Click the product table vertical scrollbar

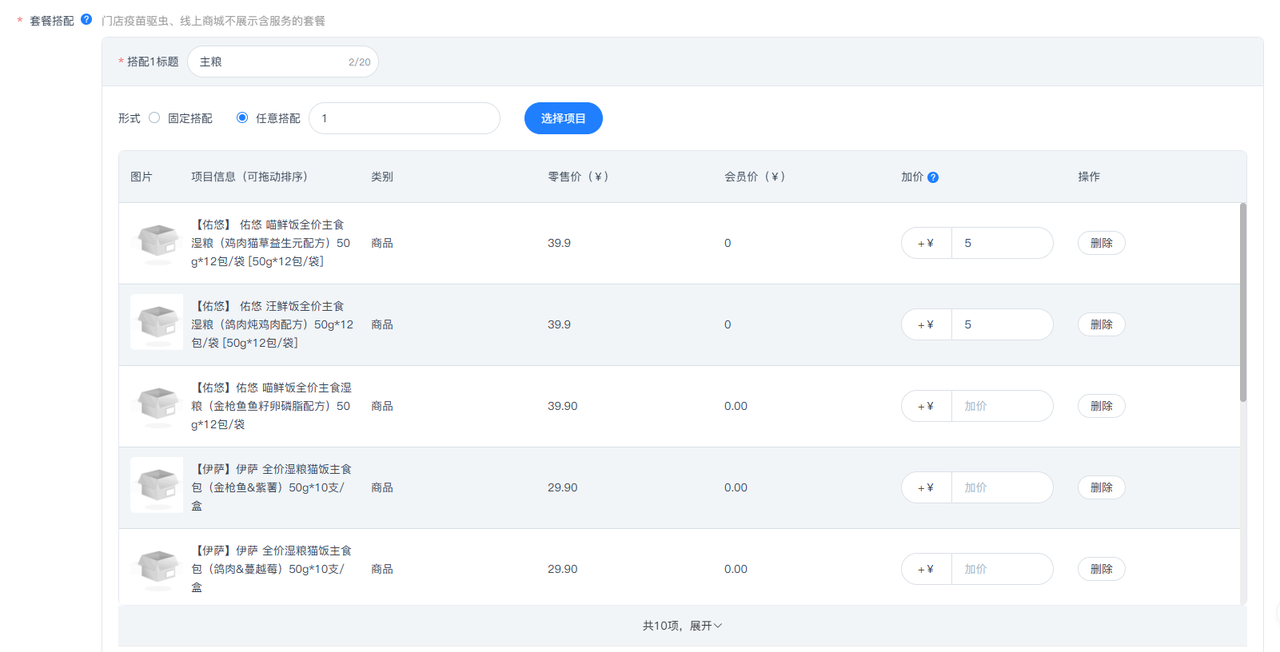coord(1243,302)
